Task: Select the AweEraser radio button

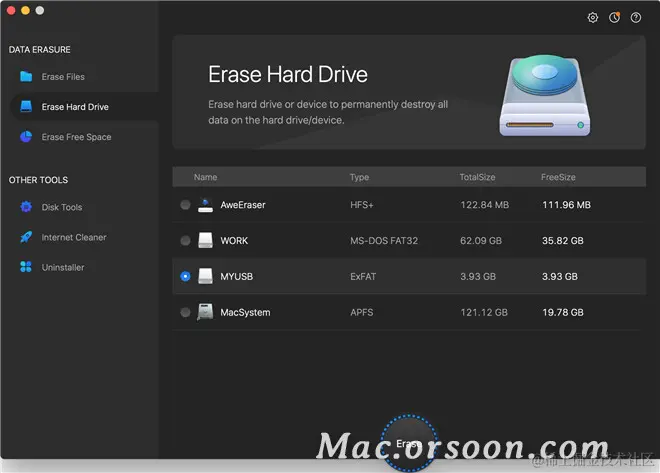Action: (185, 205)
